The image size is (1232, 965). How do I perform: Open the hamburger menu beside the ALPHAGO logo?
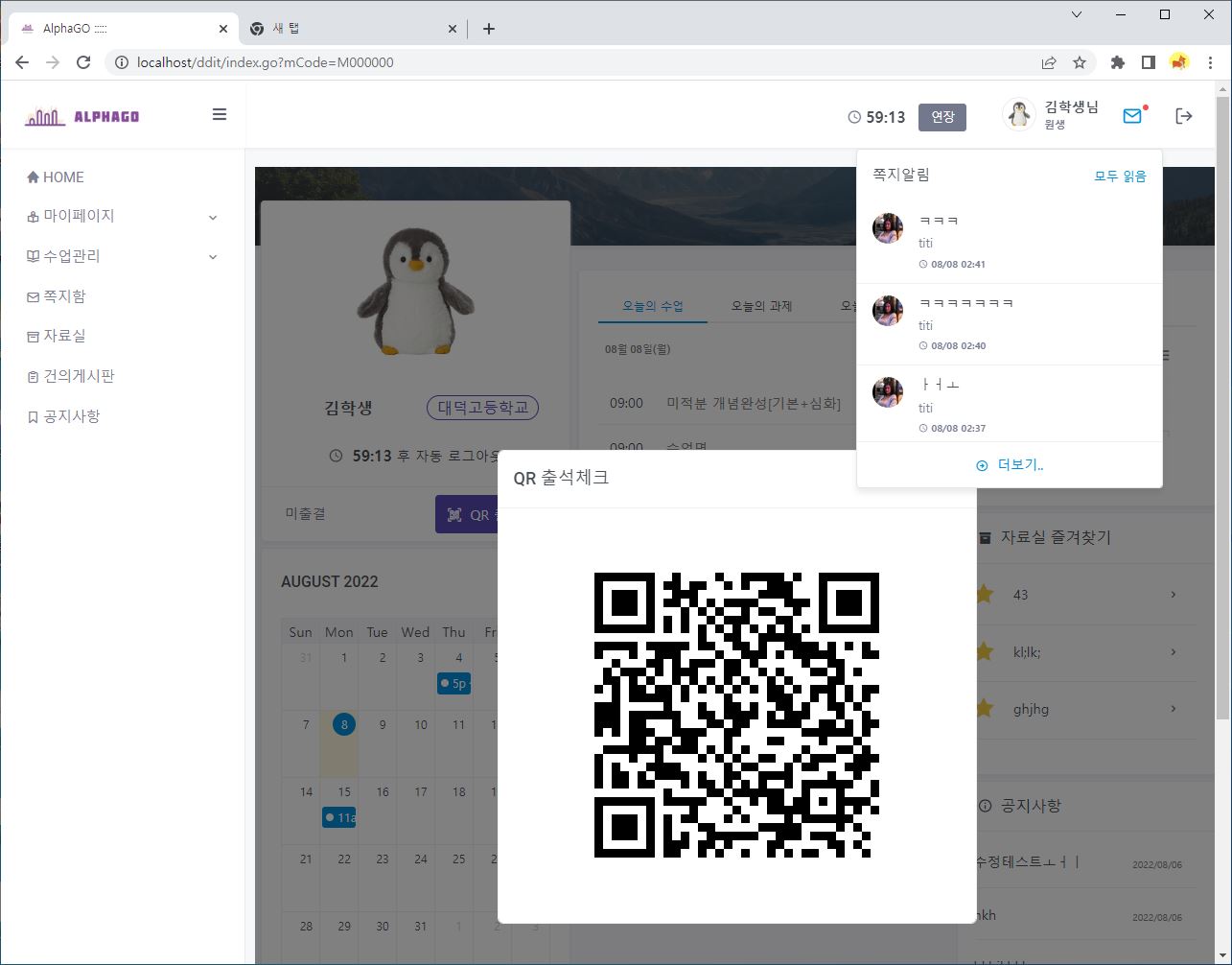[220, 114]
